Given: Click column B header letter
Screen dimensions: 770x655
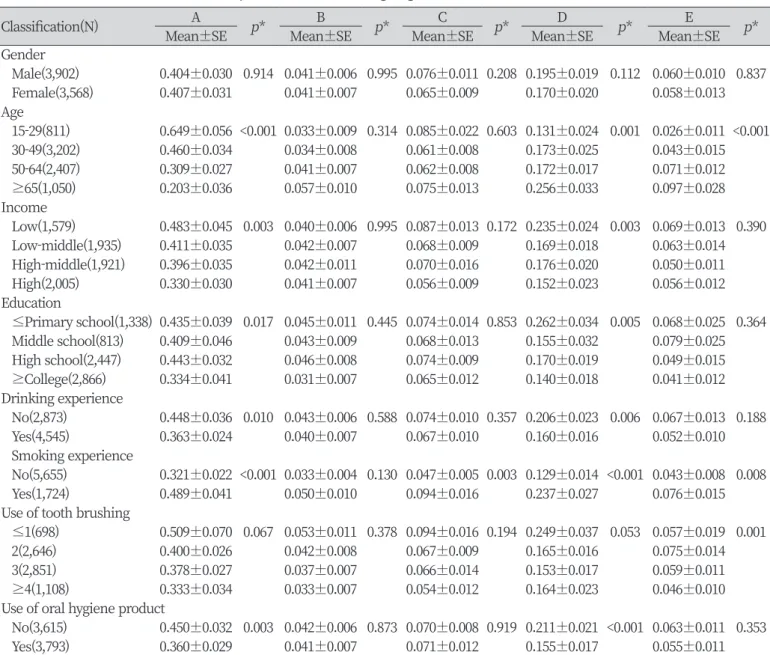Looking at the screenshot, I should [321, 18].
